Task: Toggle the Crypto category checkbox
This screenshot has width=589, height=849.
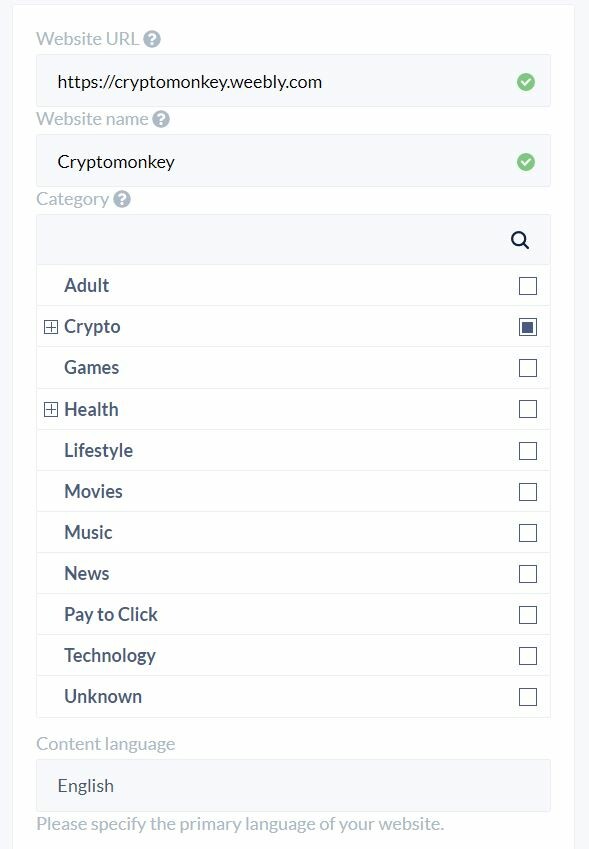Action: (528, 327)
